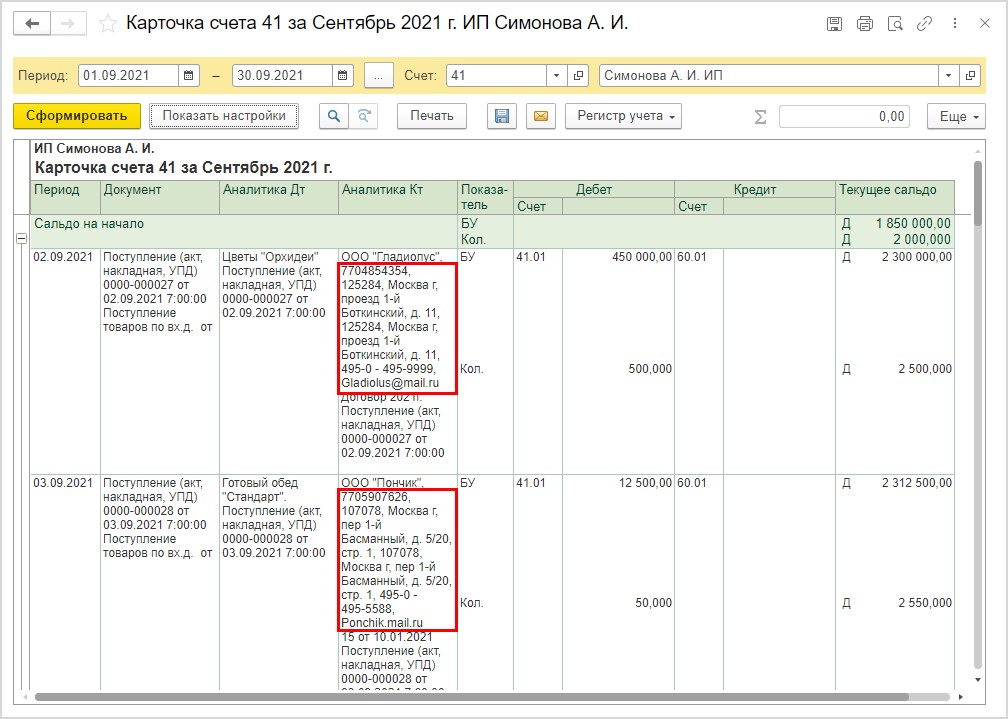Screen dimensions: 1008x719
Task: Click the sum field showing 0,00
Action: [x=844, y=116]
